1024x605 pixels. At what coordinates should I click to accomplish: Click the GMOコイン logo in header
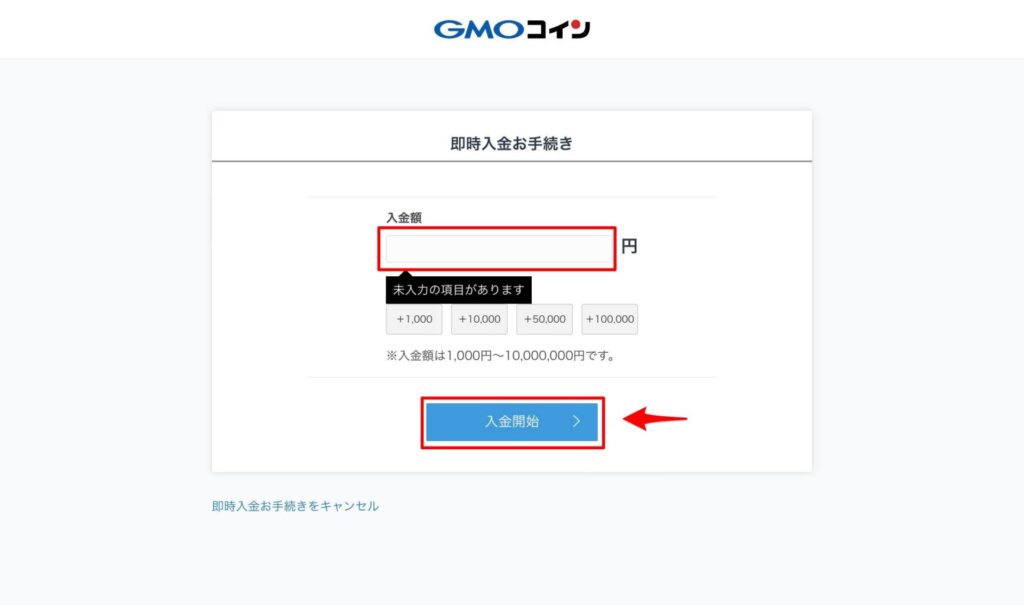[512, 29]
